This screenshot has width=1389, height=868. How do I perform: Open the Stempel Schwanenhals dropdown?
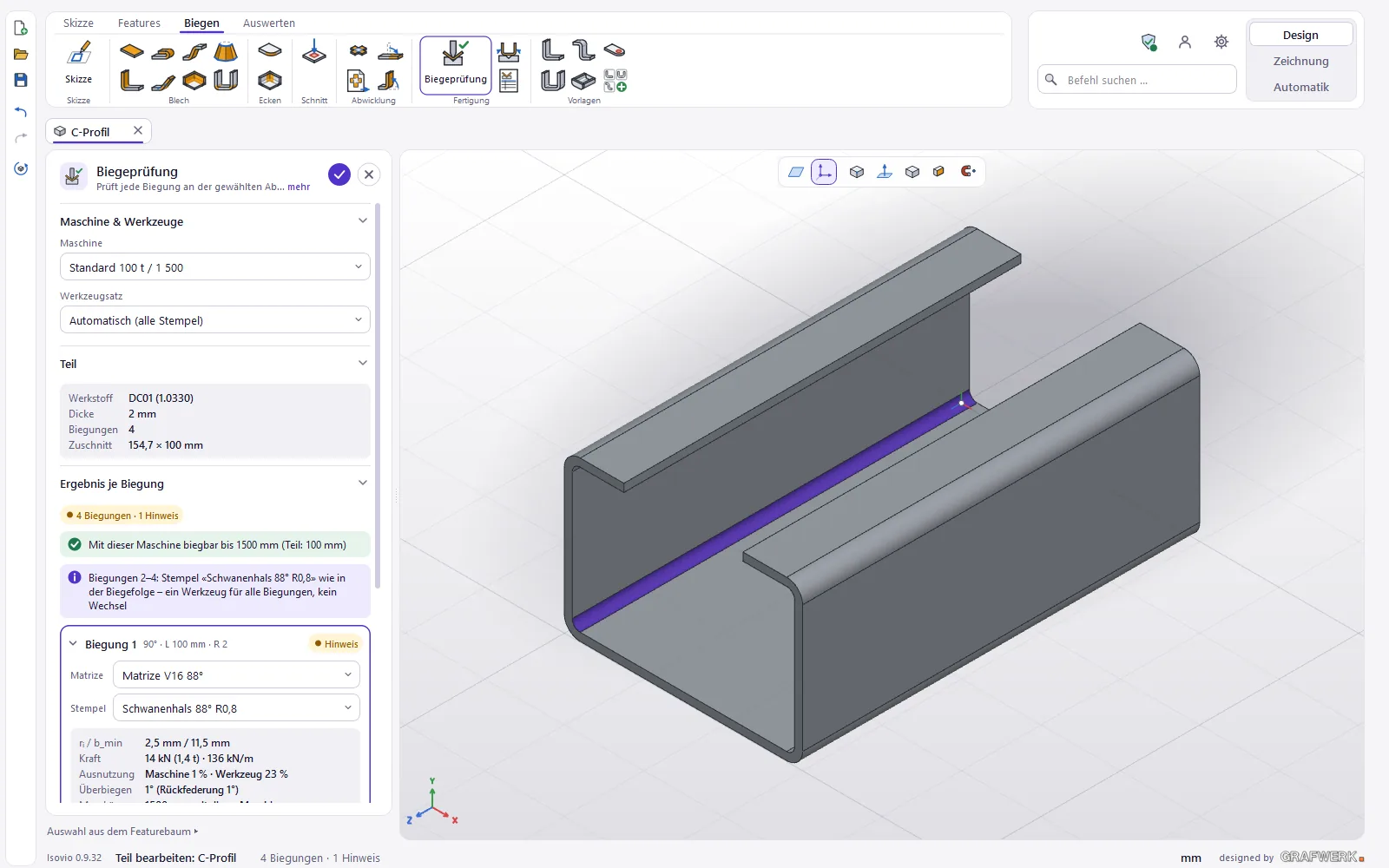click(x=236, y=708)
